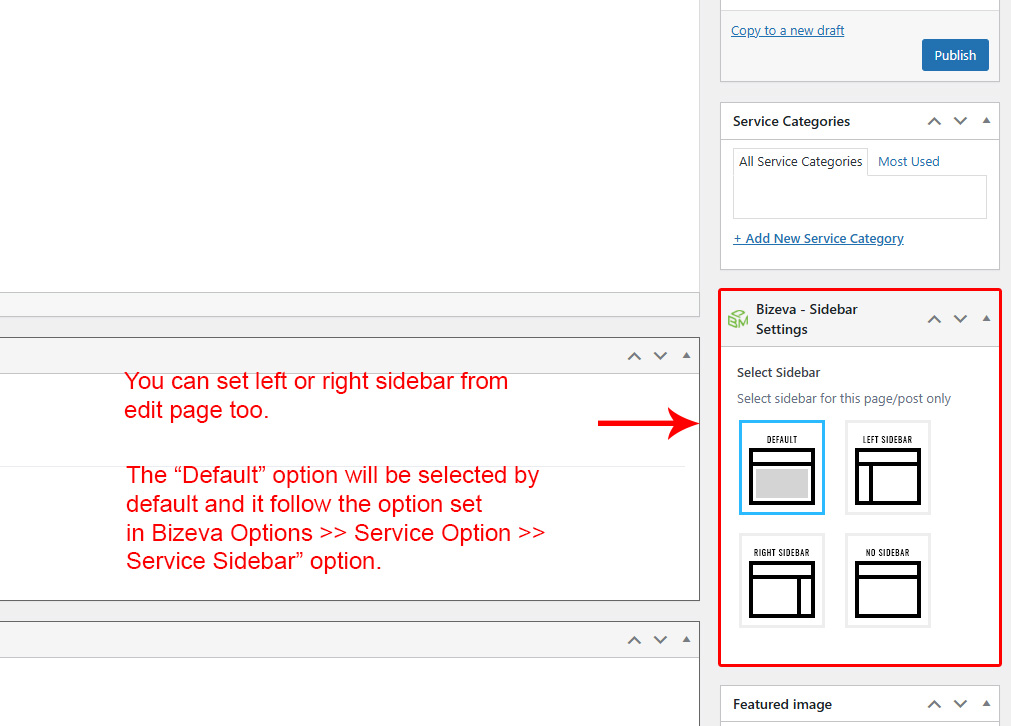Toggle the Featured image panel
This screenshot has width=1011, height=726.
pyautogui.click(x=986, y=704)
